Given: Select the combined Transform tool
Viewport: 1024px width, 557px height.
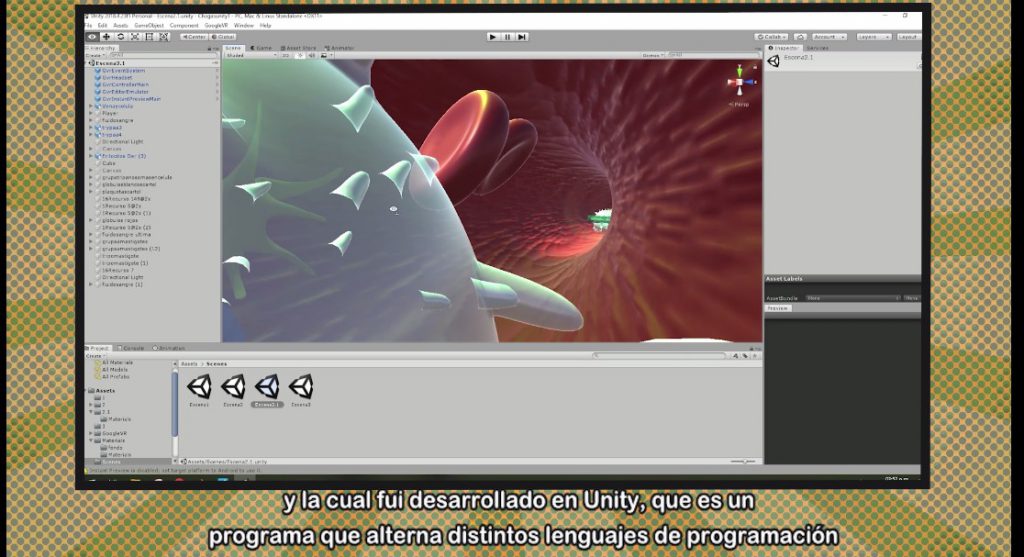Looking at the screenshot, I should pyautogui.click(x=164, y=37).
